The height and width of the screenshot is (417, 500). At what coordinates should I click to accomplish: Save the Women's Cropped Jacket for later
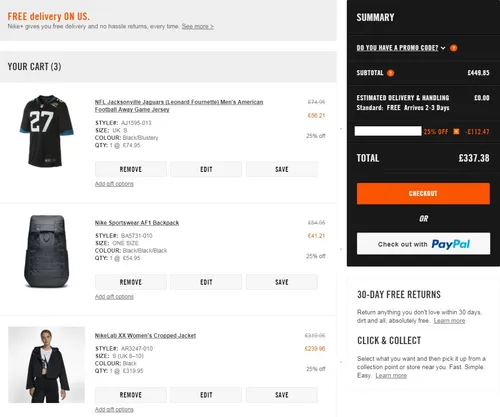click(x=282, y=395)
